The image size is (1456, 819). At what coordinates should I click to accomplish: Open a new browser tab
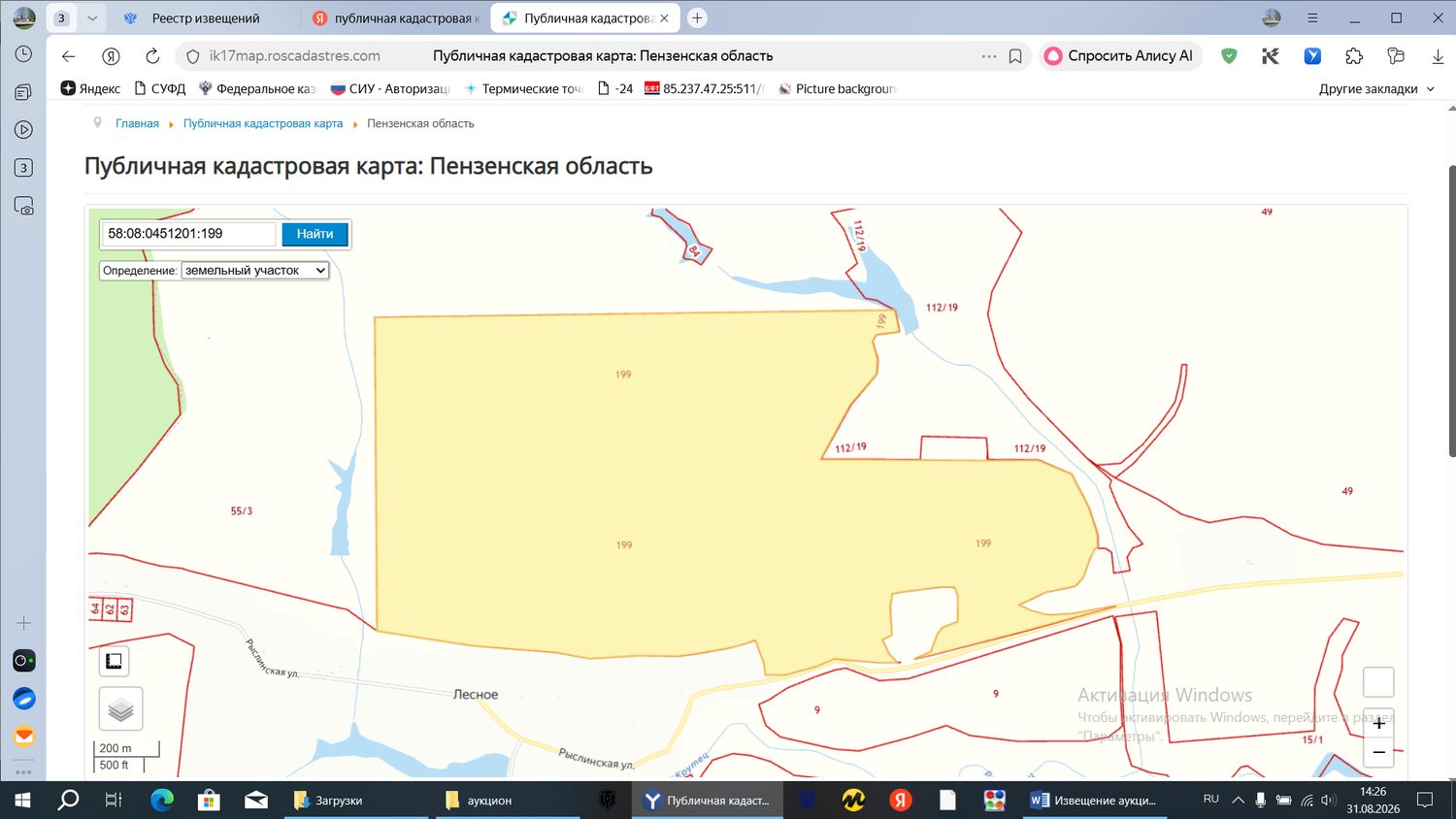(x=697, y=18)
